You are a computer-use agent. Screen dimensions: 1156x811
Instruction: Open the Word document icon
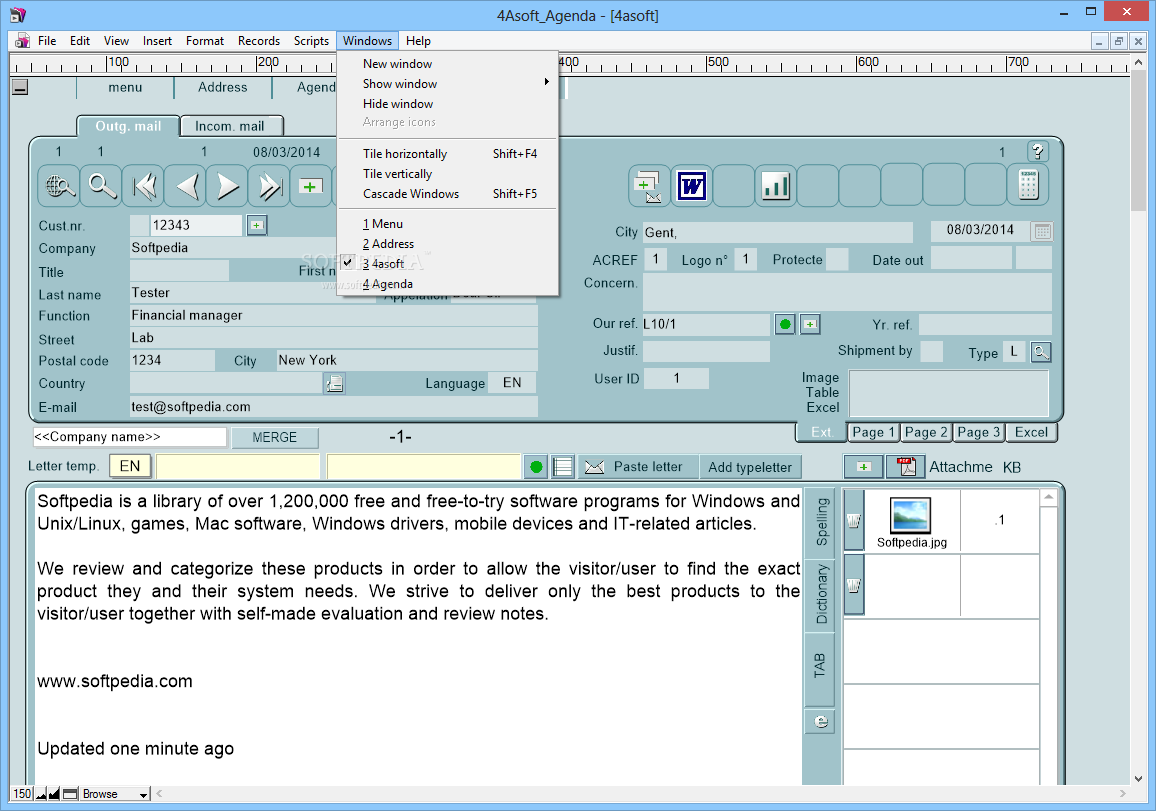692,185
